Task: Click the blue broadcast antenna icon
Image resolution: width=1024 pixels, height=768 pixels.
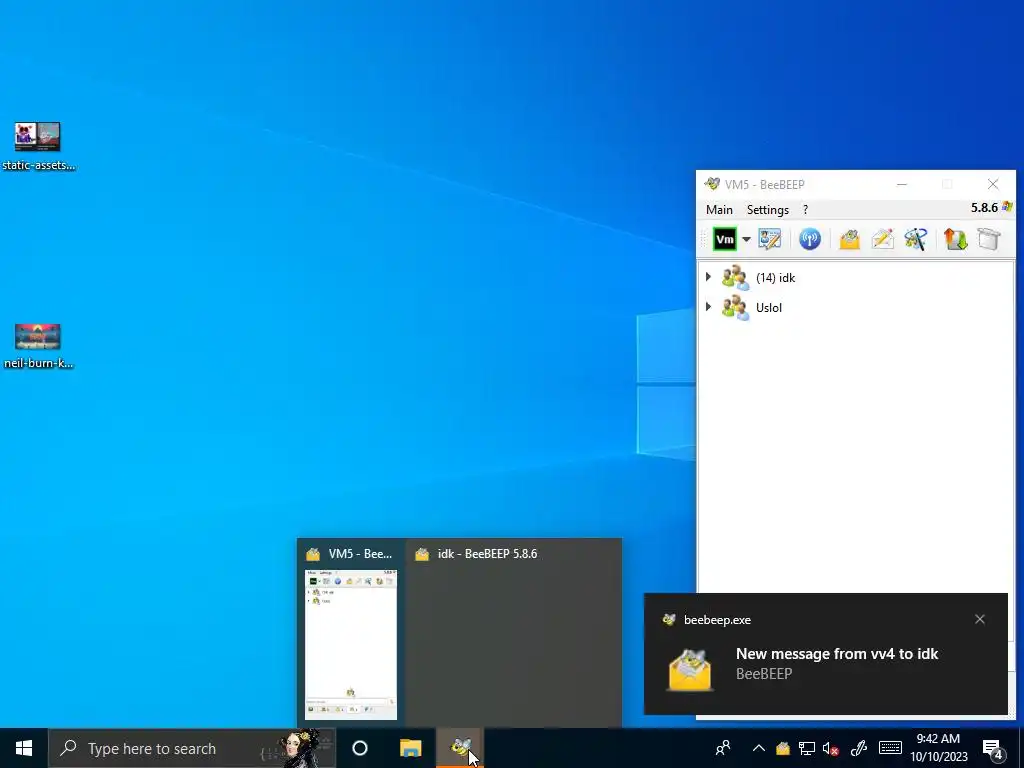Action: [x=810, y=239]
